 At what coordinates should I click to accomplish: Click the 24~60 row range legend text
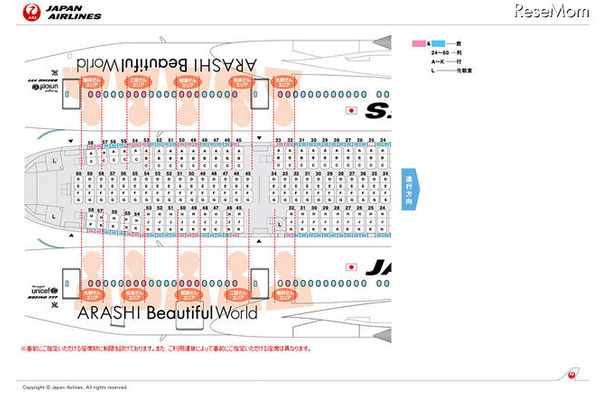tap(446, 53)
